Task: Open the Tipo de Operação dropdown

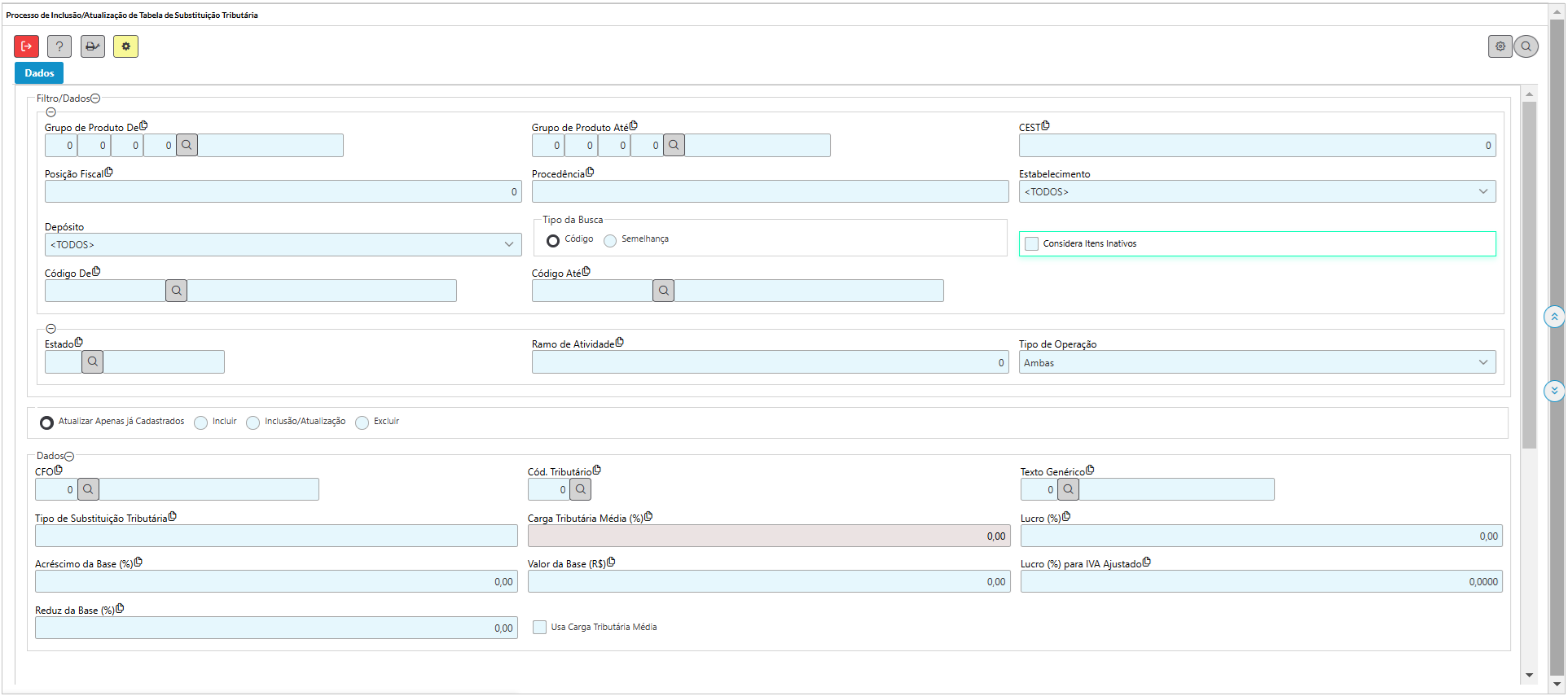Action: click(x=1256, y=362)
